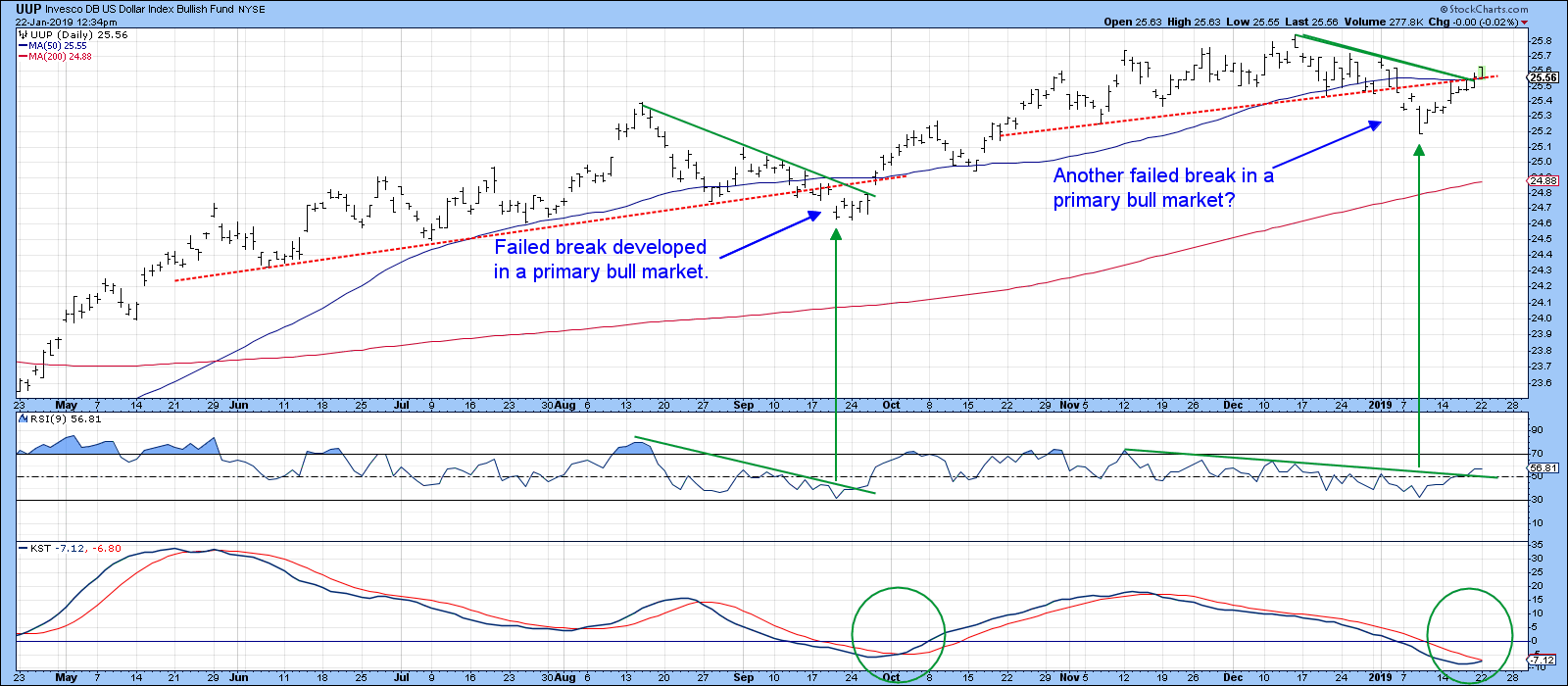Click the 35 level on the KST axis
The height and width of the screenshot is (686, 1568).
1537,544
